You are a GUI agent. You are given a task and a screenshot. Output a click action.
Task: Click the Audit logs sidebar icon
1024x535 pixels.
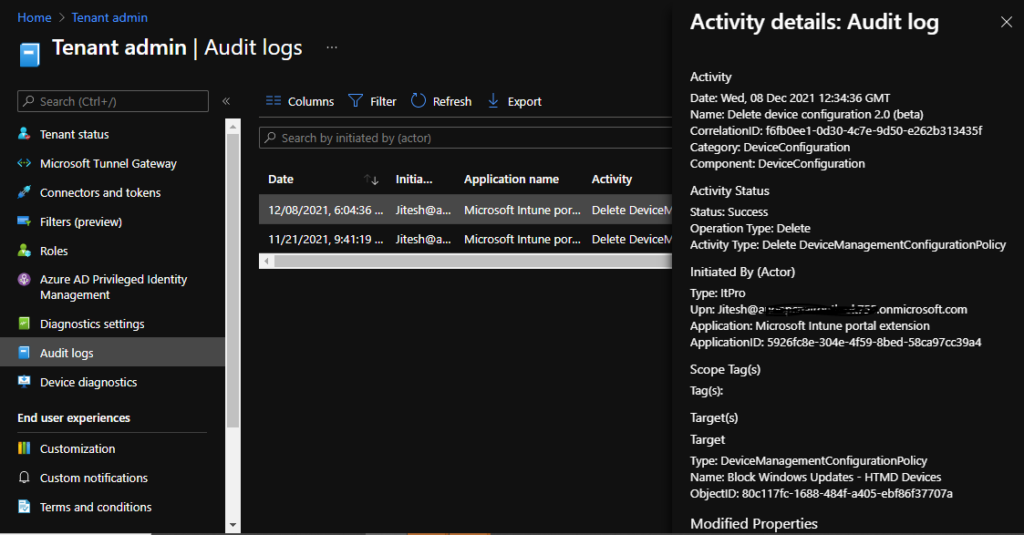(24, 353)
